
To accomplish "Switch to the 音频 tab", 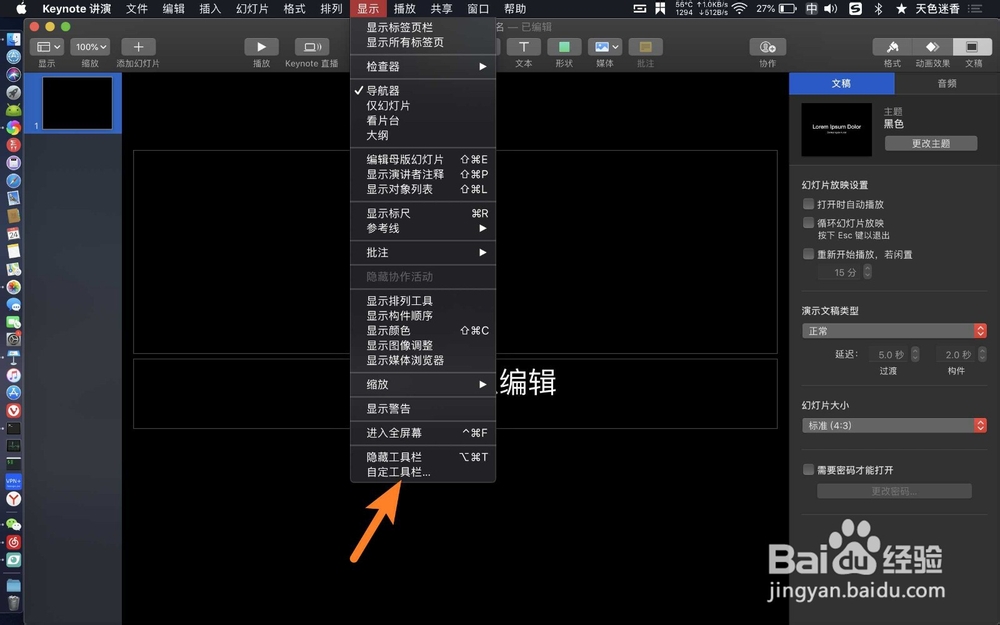I will (x=947, y=84).
